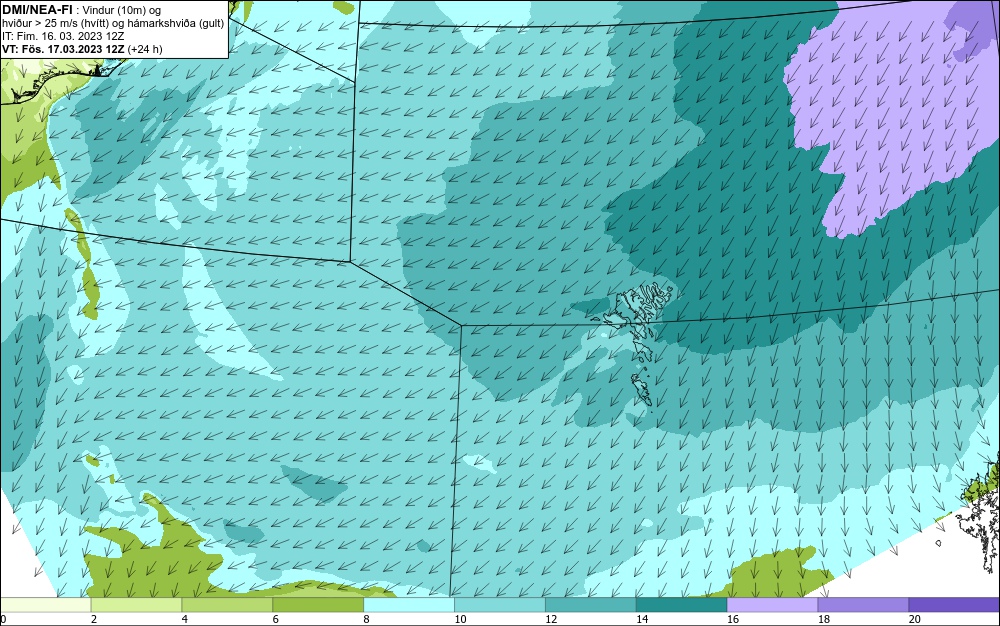Viewport: 1000px width, 626px height.
Task: Click the DMI/NEA-FI title text
Action: [x=36, y=10]
